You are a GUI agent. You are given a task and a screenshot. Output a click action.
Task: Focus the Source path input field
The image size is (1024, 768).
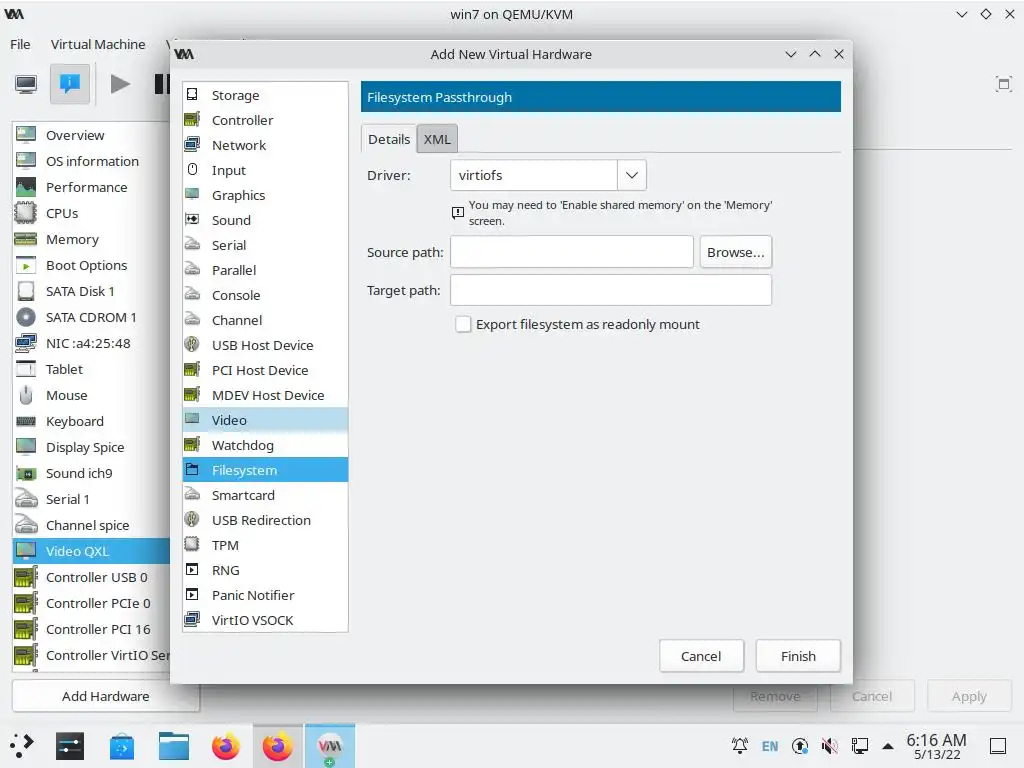(x=571, y=252)
